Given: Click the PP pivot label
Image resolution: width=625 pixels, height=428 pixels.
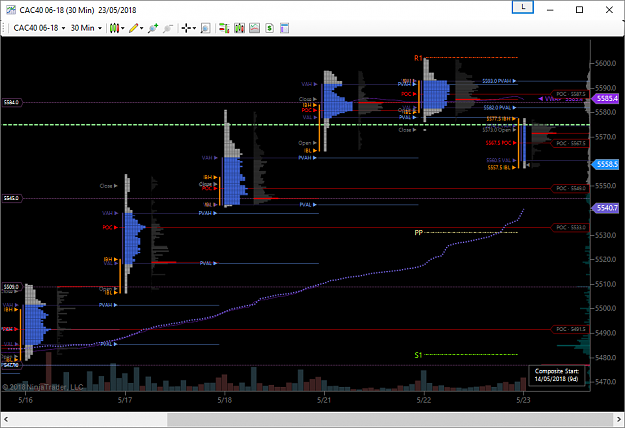Looking at the screenshot, I should tap(418, 232).
